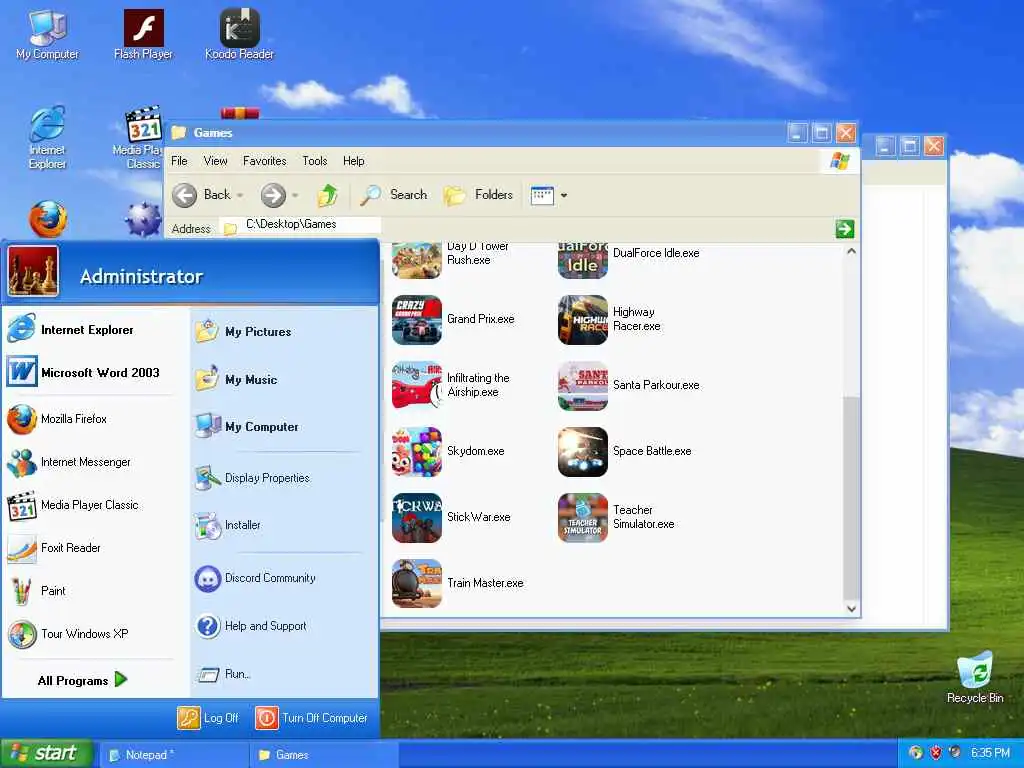
Task: Click the red shield tray icon
Action: 935,753
